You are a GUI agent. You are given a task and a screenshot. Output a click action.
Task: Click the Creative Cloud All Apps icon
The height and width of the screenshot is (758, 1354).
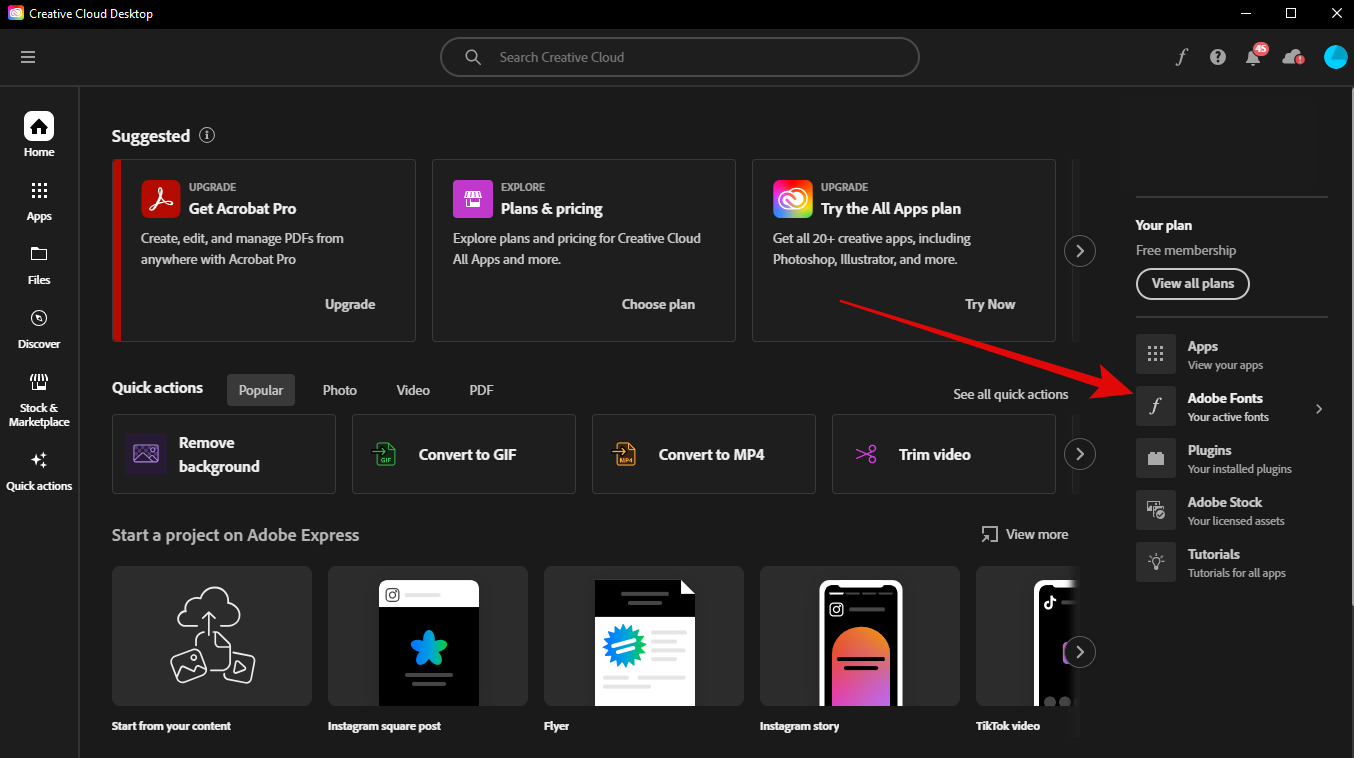point(792,199)
